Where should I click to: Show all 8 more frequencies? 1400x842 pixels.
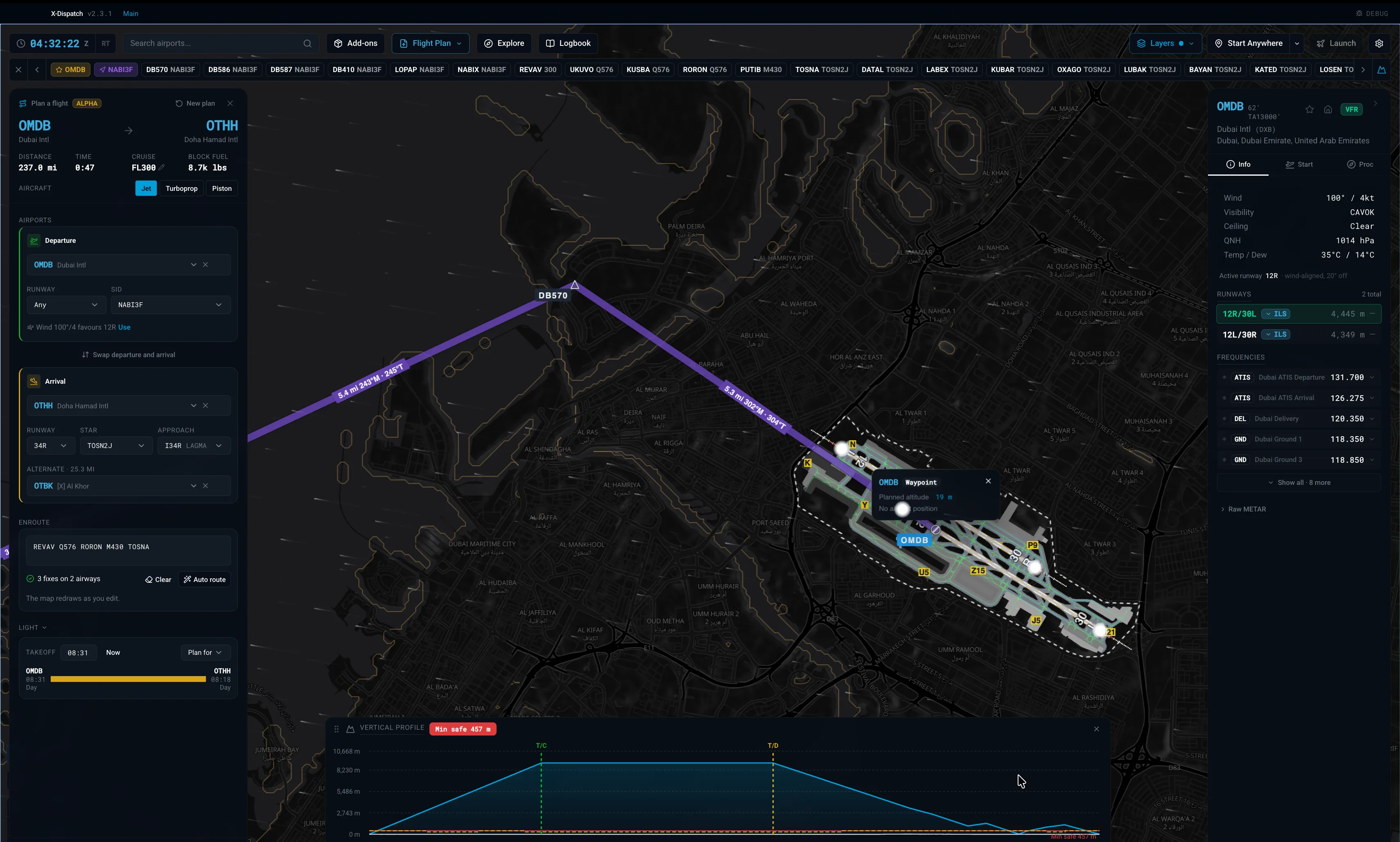(1298, 482)
